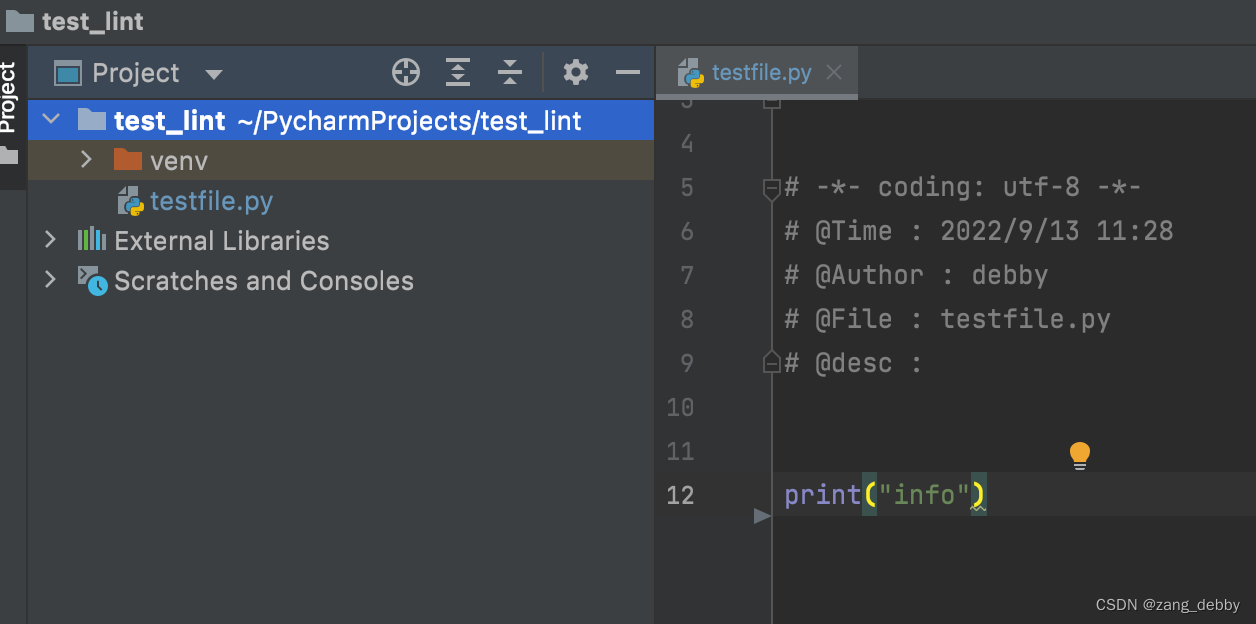The height and width of the screenshot is (624, 1256).
Task: Collapse the header comments via fold arrow at line 5
Action: click(x=771, y=186)
